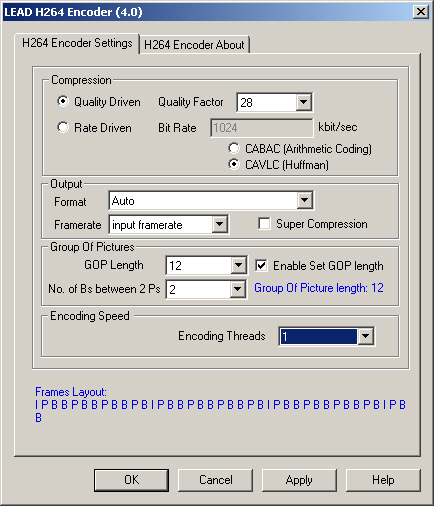Image resolution: width=436 pixels, height=508 pixels.
Task: Click the Output group label
Action: point(66,184)
